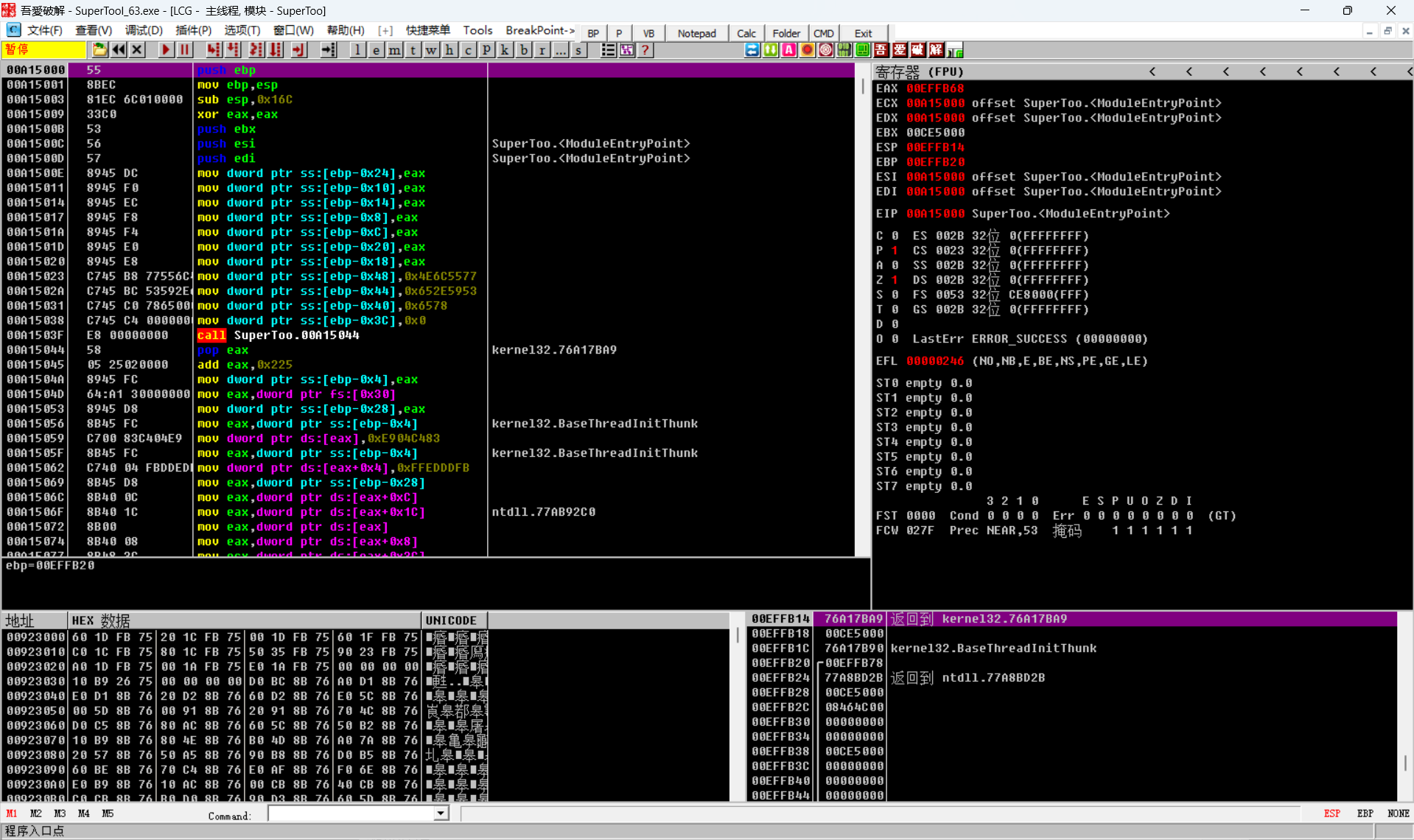Open the 插件(P) plugins menu
Image resolution: width=1414 pixels, height=840 pixels.
point(193,30)
